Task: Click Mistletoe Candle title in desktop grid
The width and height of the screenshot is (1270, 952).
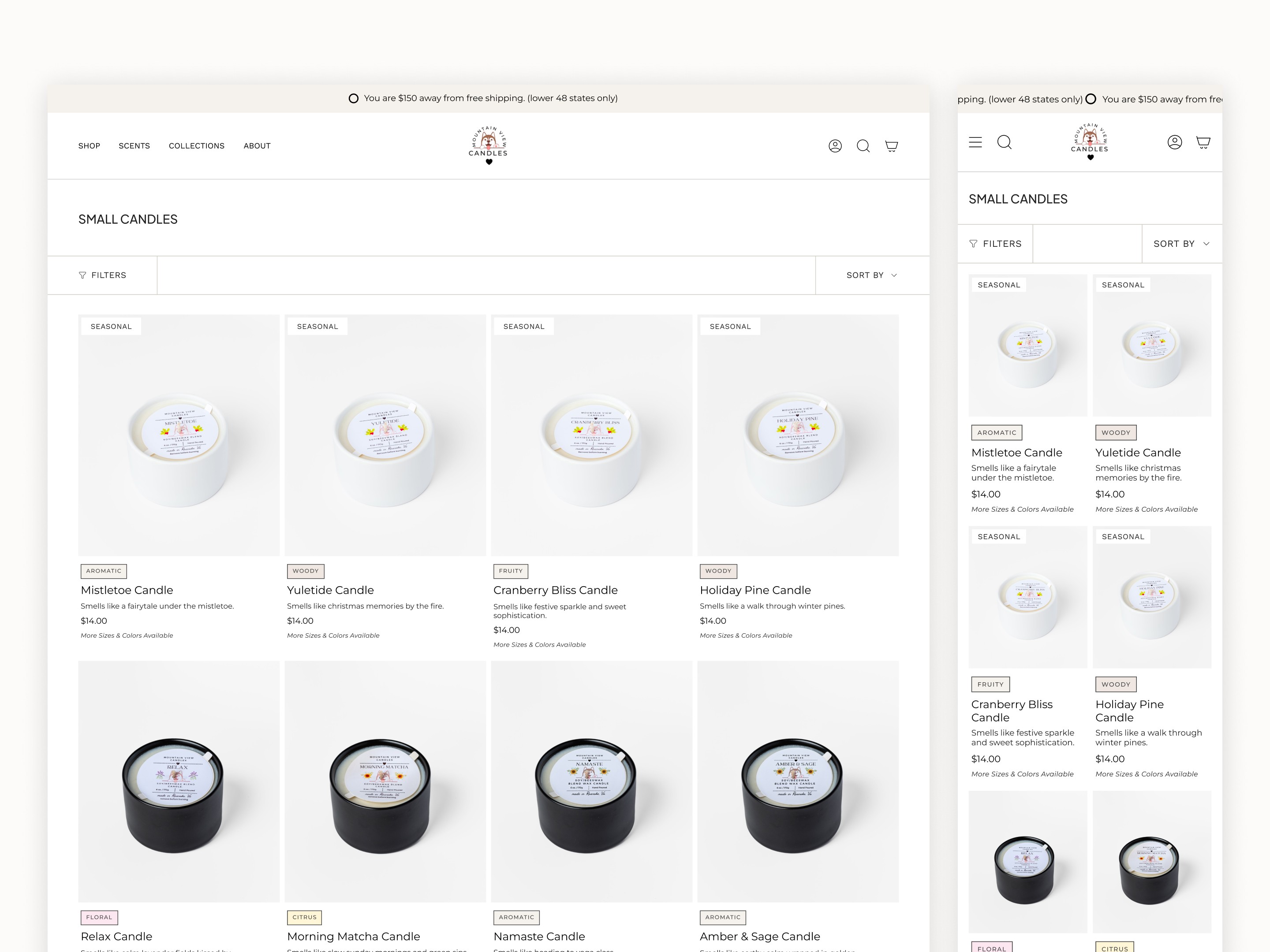Action: point(127,590)
